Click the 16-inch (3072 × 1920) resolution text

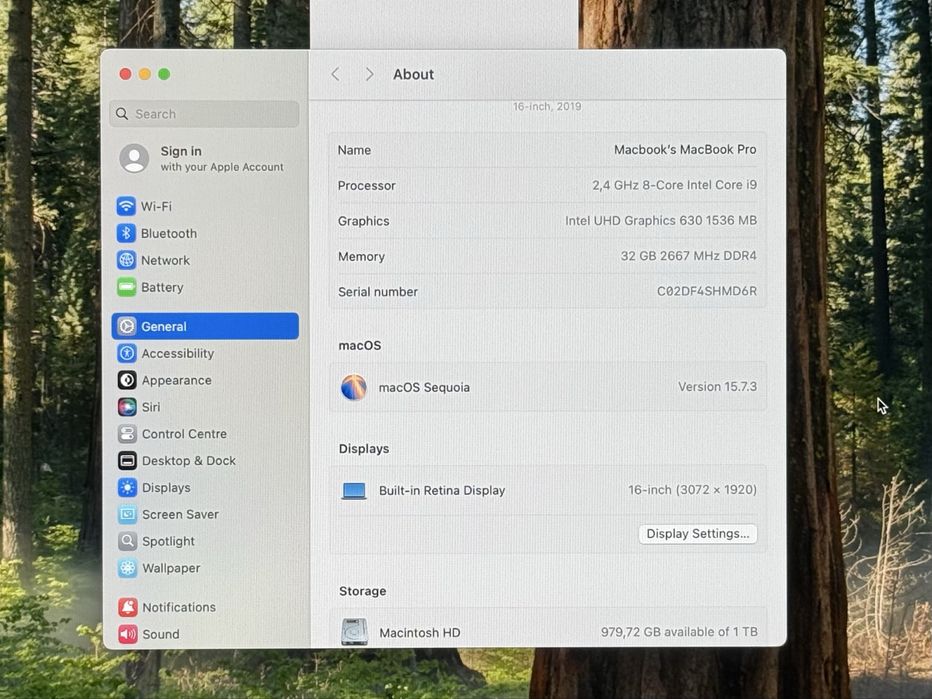[x=692, y=490]
